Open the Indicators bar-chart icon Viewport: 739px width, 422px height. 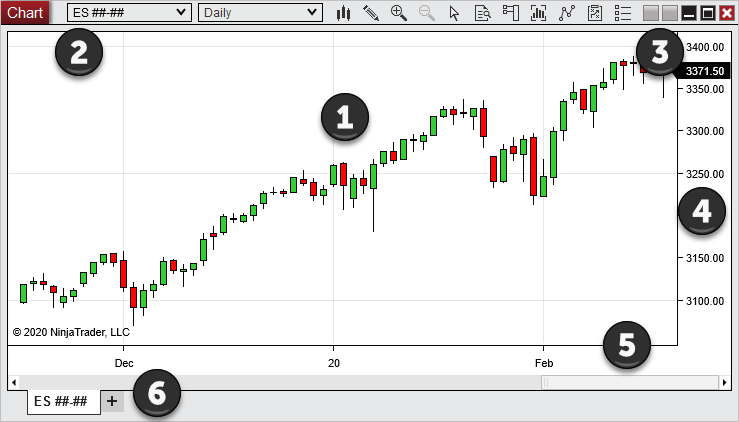(x=538, y=13)
